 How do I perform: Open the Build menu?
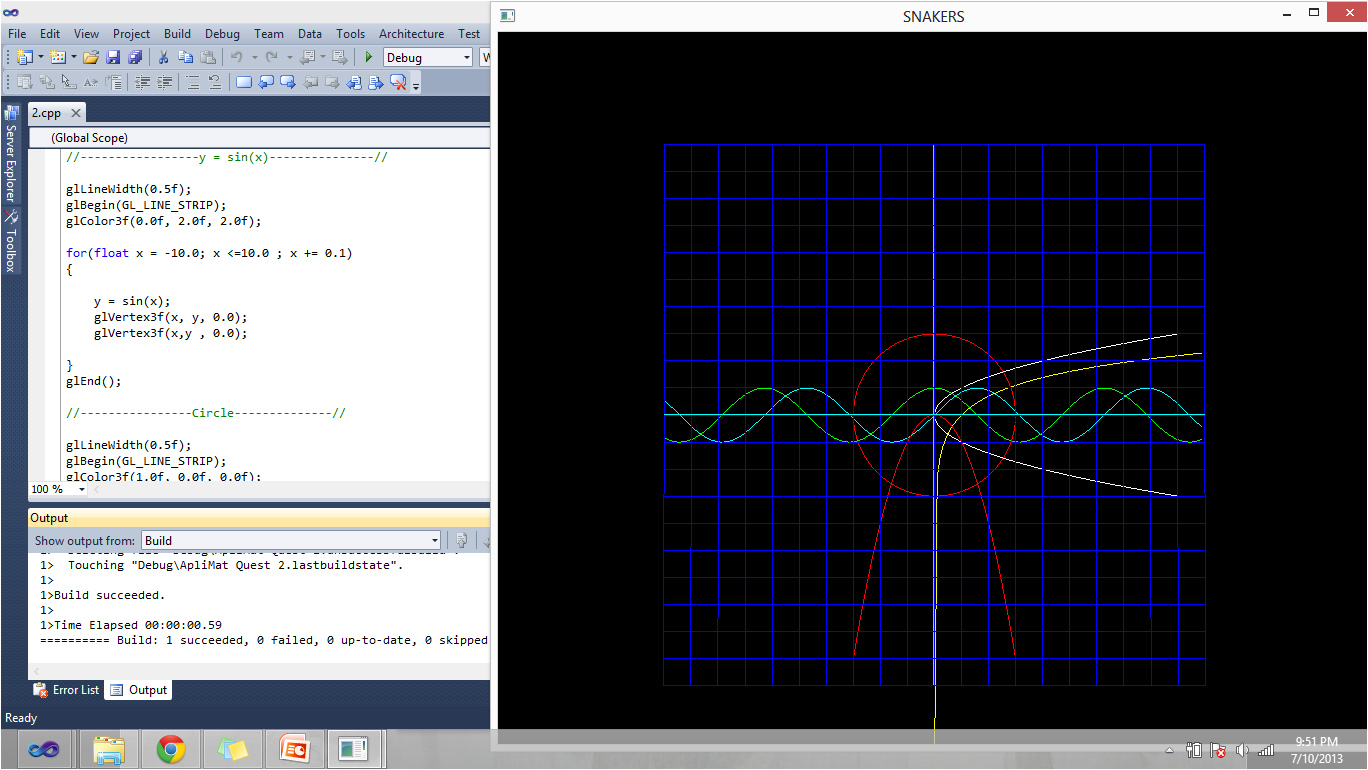point(178,33)
